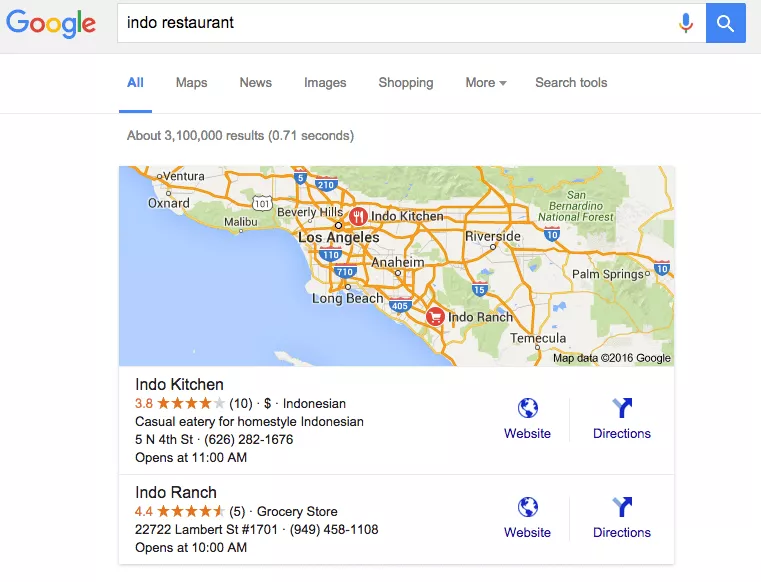Image resolution: width=761 pixels, height=582 pixels.
Task: Switch to the News tab
Action: [x=255, y=83]
